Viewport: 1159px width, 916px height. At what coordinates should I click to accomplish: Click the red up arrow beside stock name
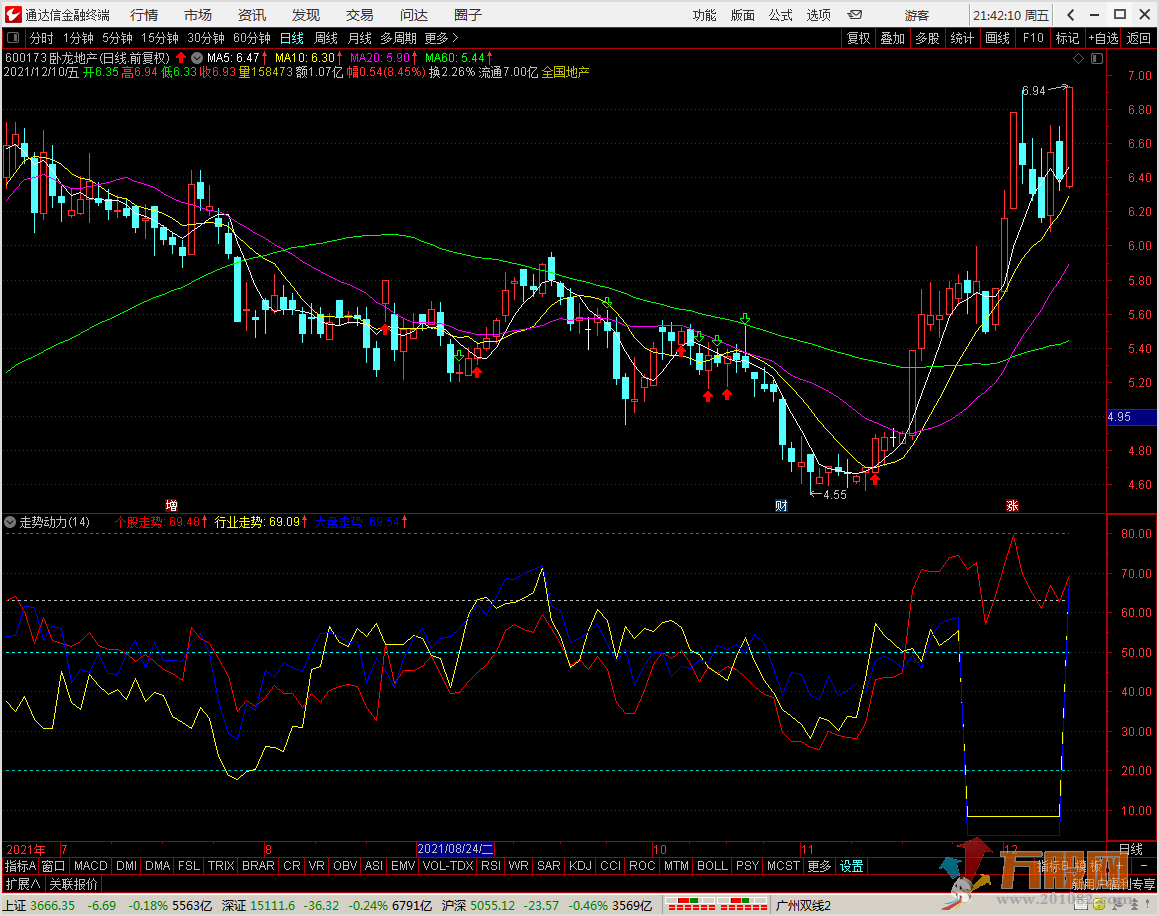pos(181,58)
